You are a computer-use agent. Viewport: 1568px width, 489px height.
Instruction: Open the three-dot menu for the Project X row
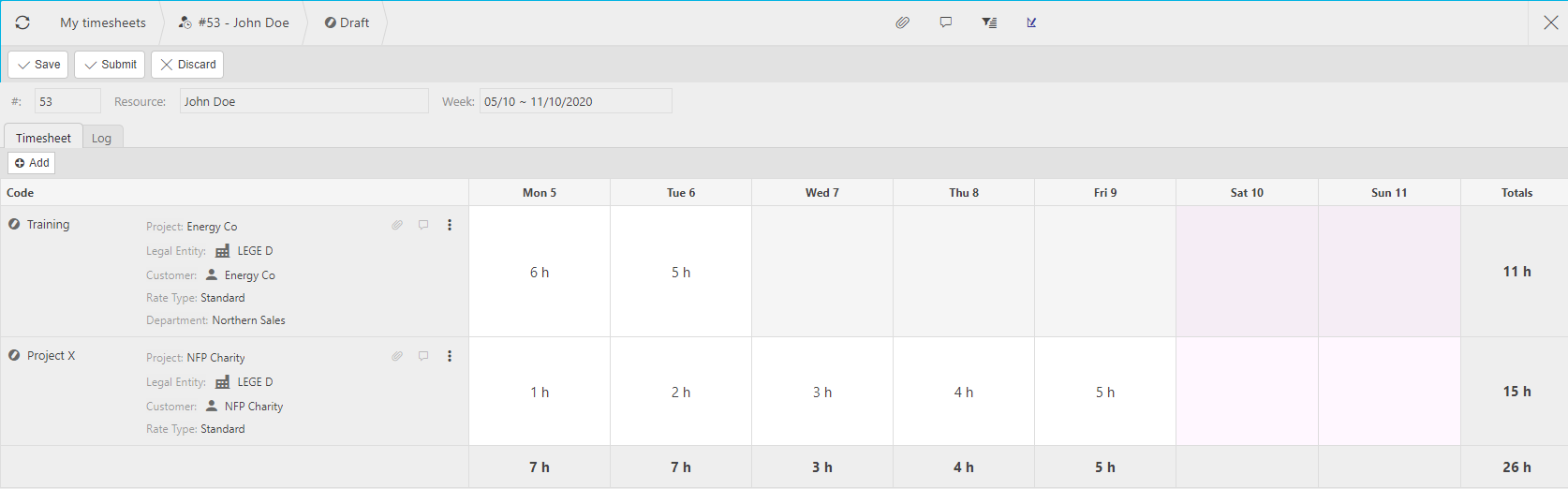[450, 356]
